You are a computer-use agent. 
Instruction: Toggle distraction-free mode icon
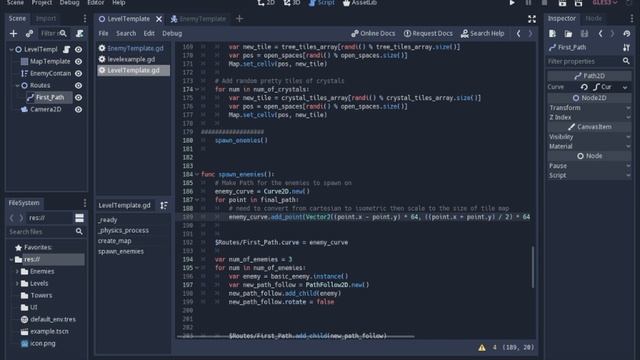532,19
